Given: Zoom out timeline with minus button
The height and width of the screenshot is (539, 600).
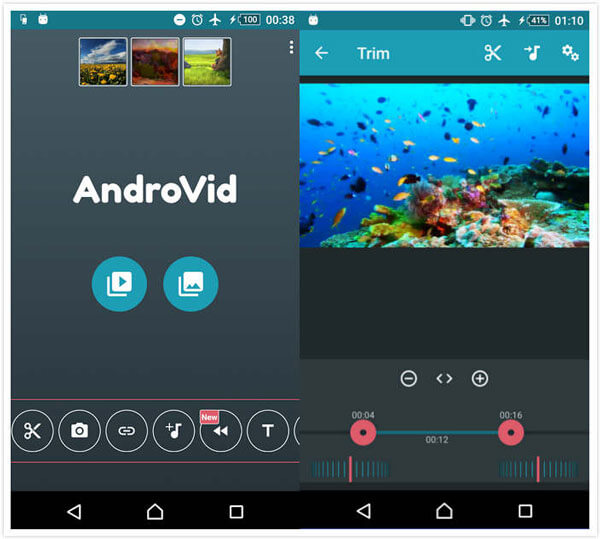Looking at the screenshot, I should coord(409,378).
